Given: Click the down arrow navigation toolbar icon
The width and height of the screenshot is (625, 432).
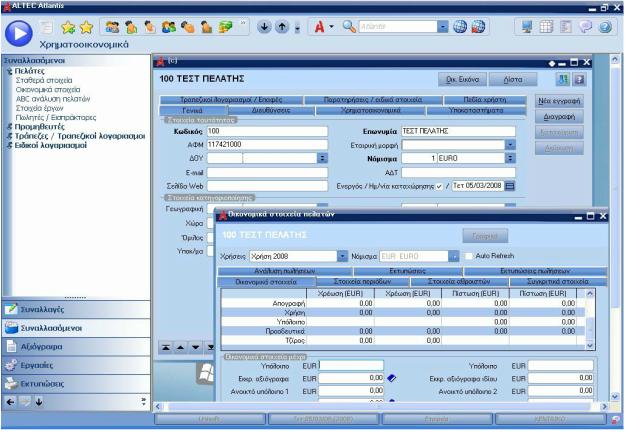Looking at the screenshot, I should (264, 27).
